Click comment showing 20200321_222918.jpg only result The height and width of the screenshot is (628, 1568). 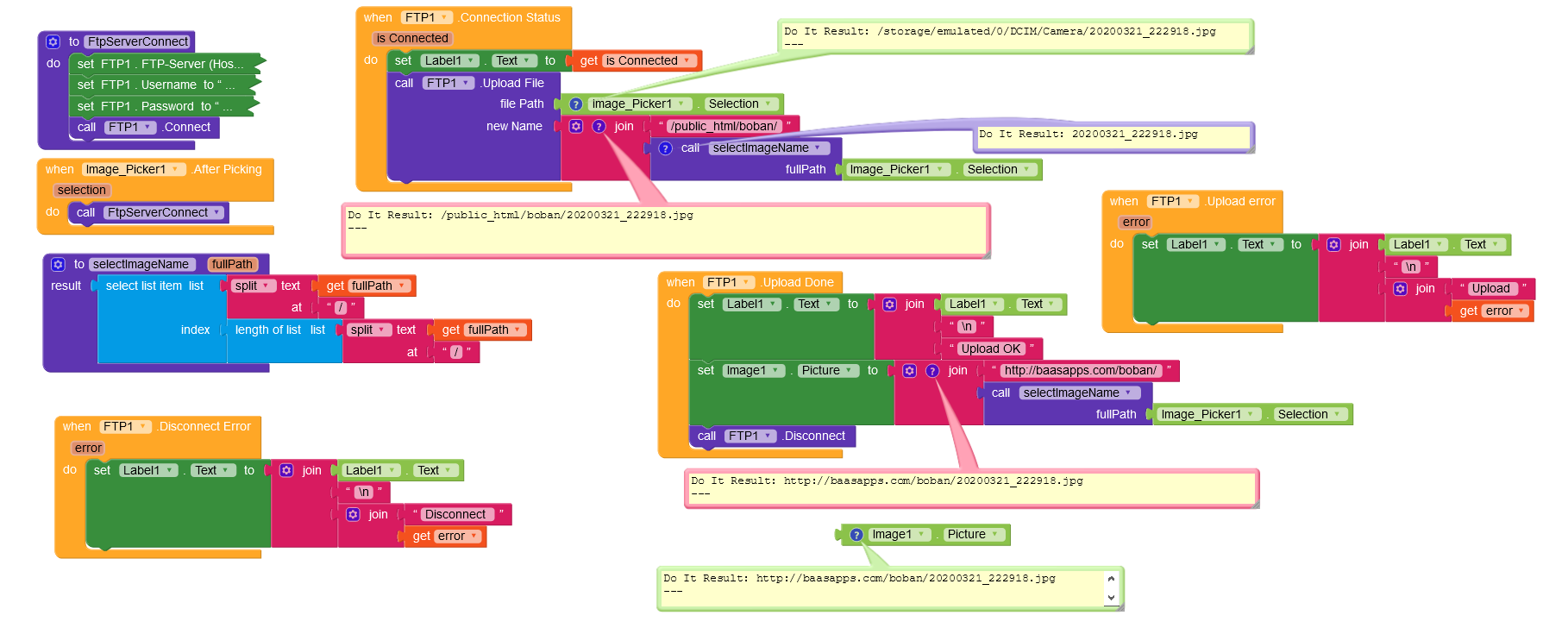click(x=1114, y=138)
